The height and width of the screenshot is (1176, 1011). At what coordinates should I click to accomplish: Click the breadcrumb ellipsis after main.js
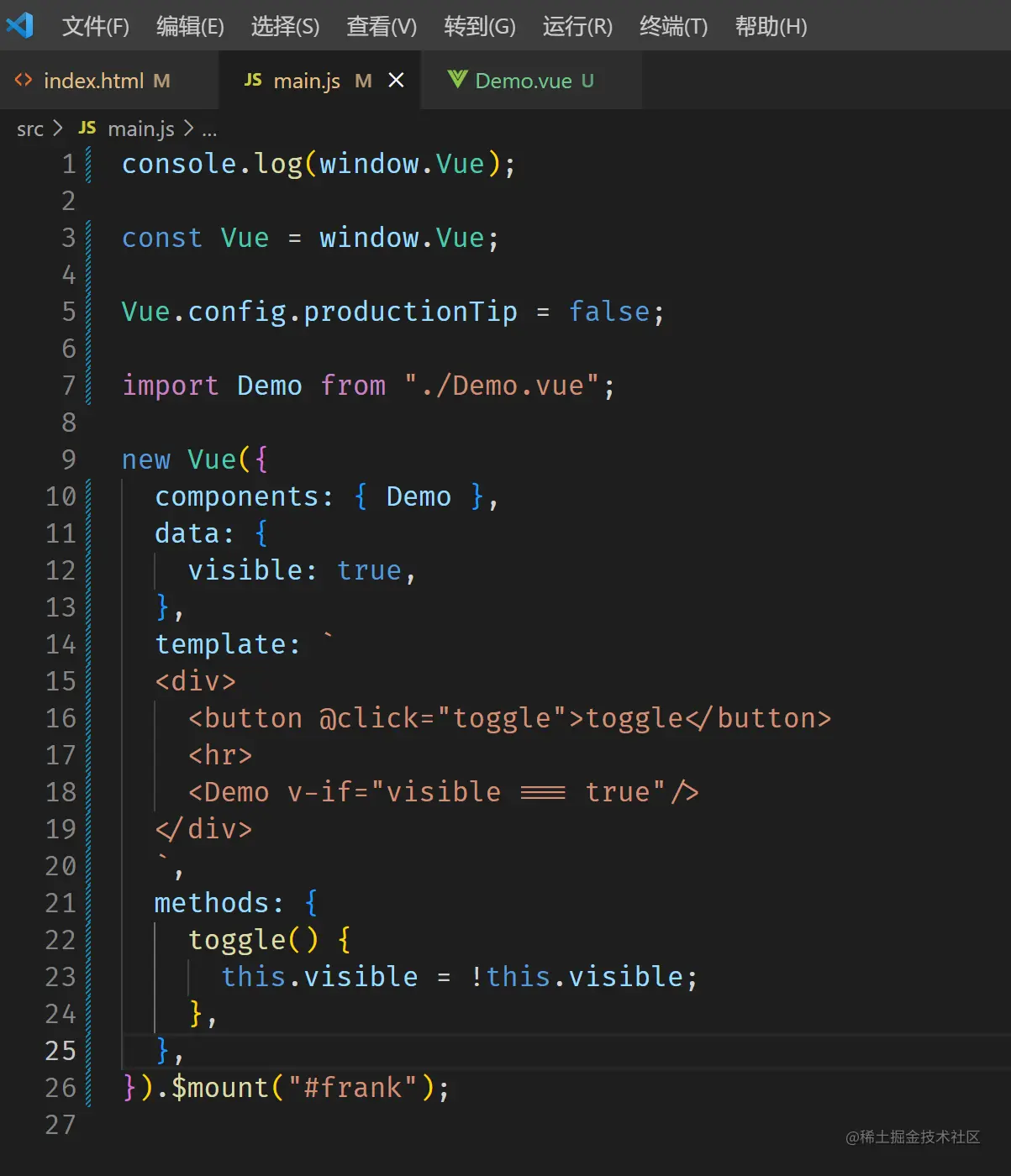click(209, 132)
